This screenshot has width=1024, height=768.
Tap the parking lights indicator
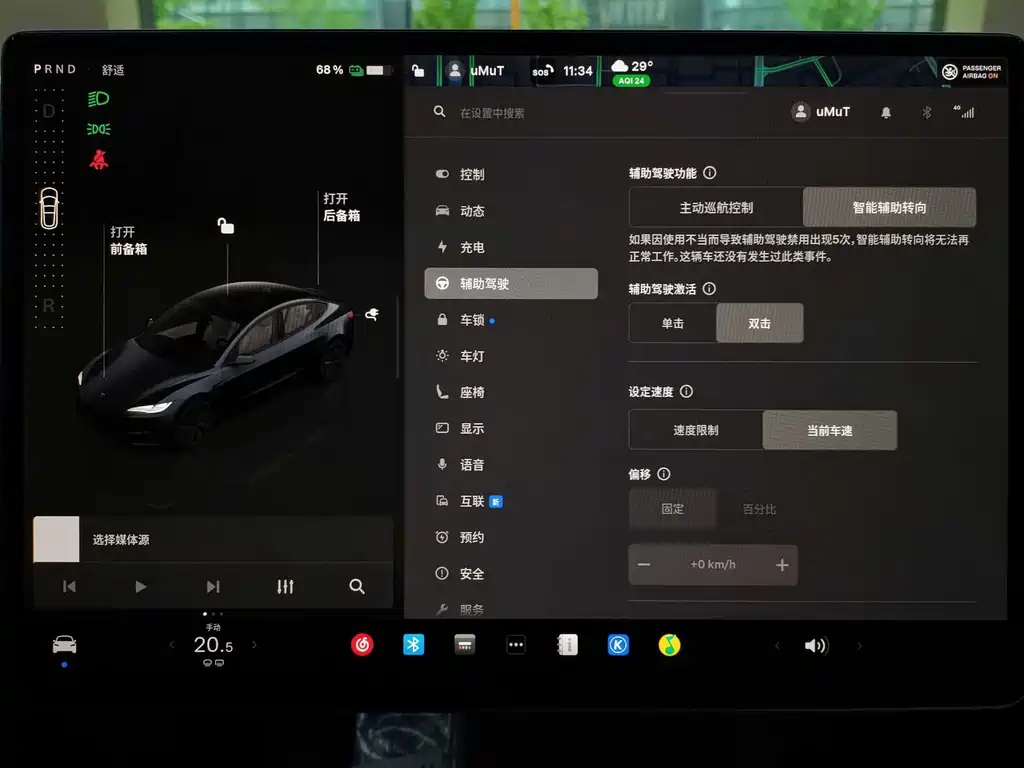tap(99, 129)
